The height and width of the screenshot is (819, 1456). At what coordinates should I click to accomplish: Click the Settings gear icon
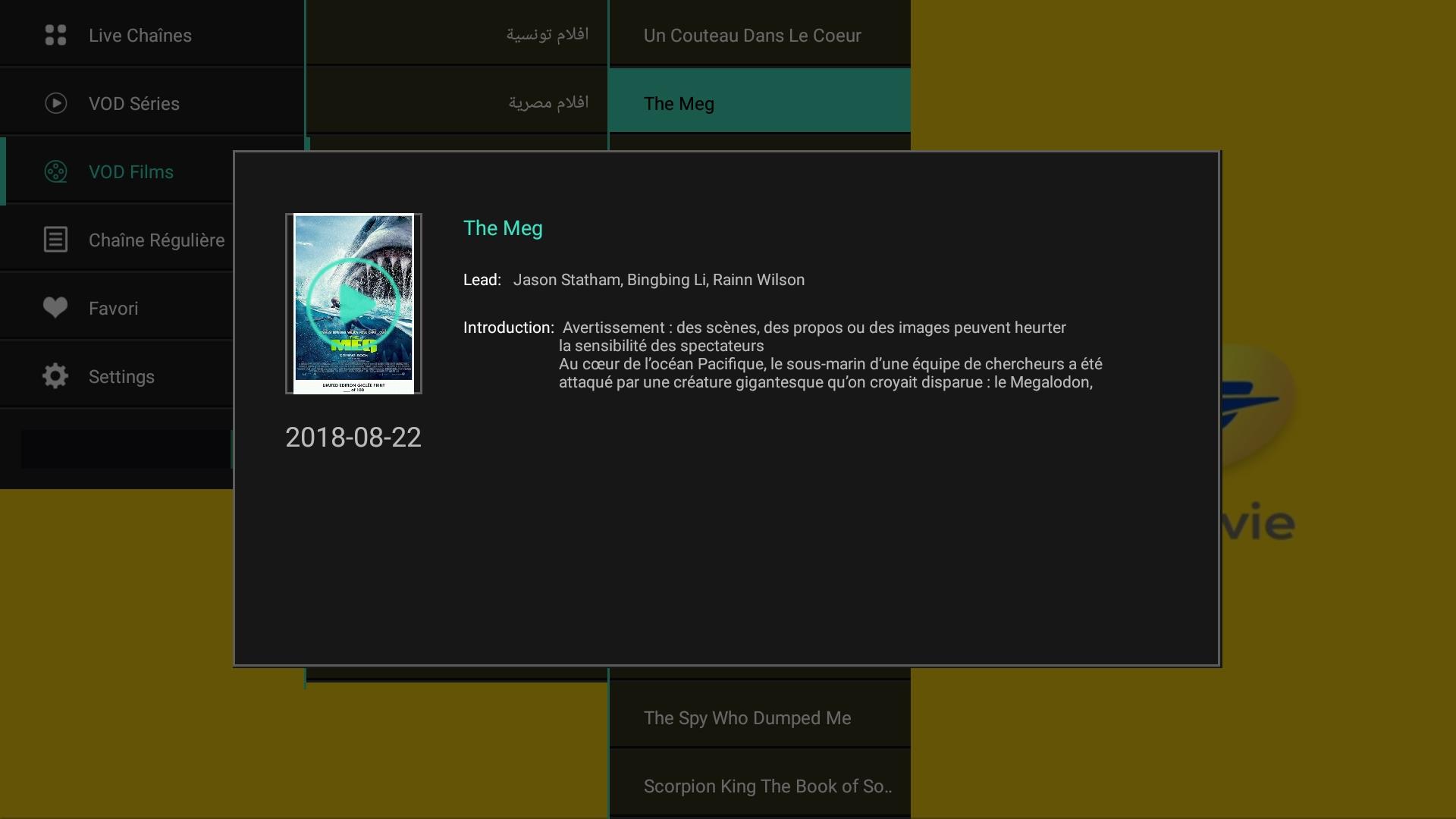[x=55, y=376]
